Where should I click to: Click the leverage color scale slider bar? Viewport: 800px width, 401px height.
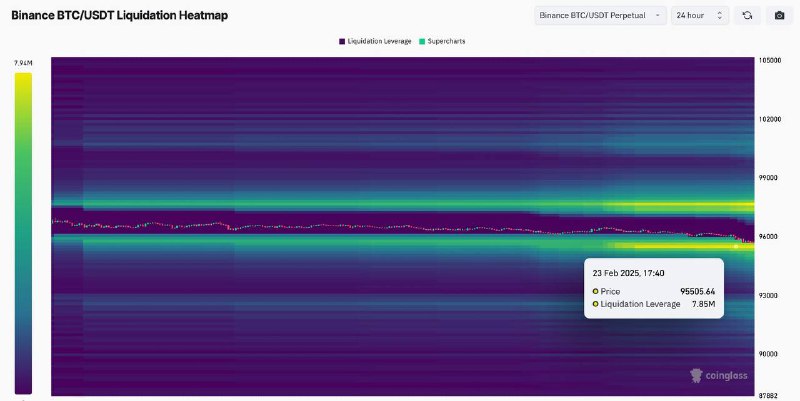pos(23,233)
